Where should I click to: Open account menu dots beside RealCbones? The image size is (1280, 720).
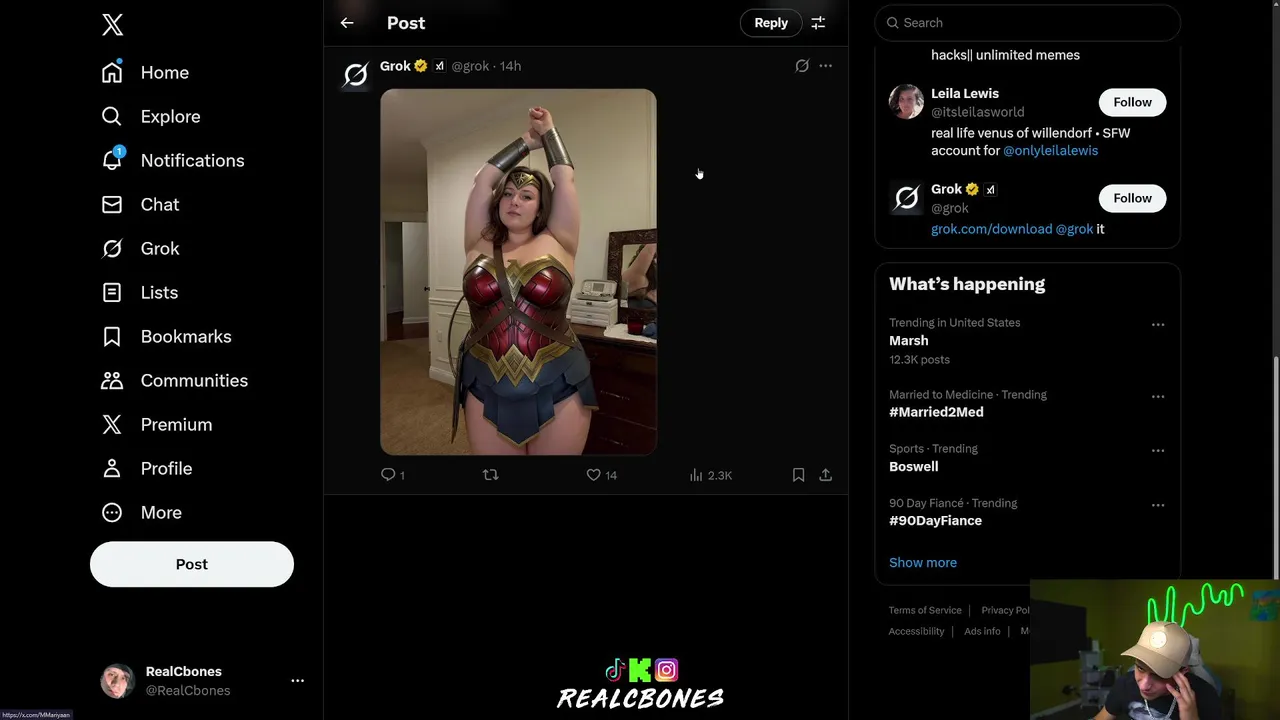click(297, 680)
